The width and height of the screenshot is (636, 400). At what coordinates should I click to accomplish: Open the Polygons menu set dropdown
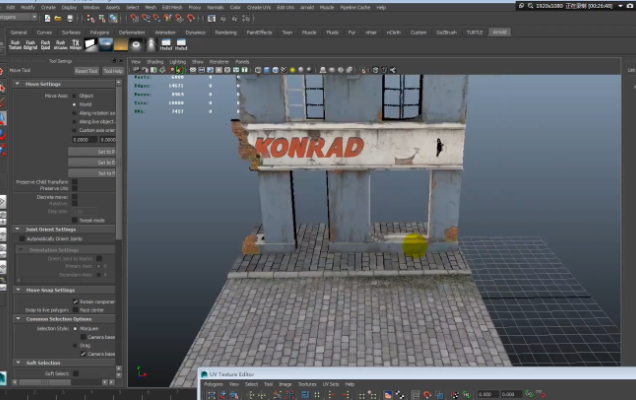(20, 19)
